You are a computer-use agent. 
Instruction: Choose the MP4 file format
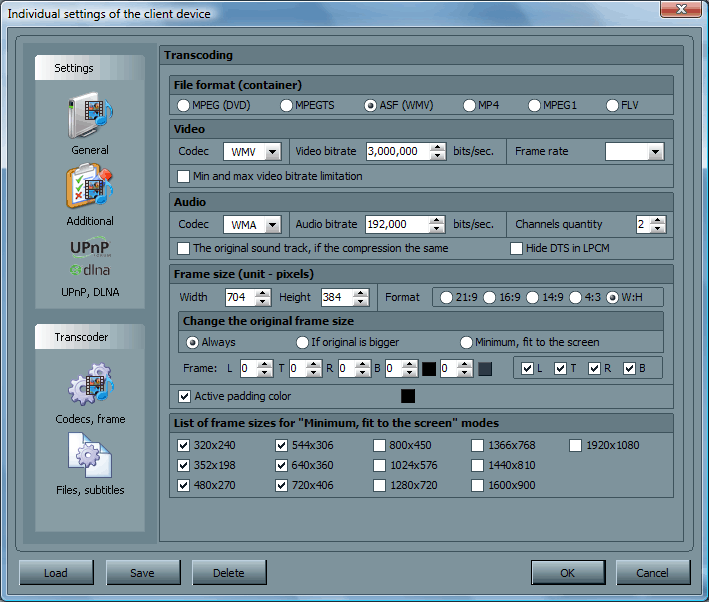[469, 105]
